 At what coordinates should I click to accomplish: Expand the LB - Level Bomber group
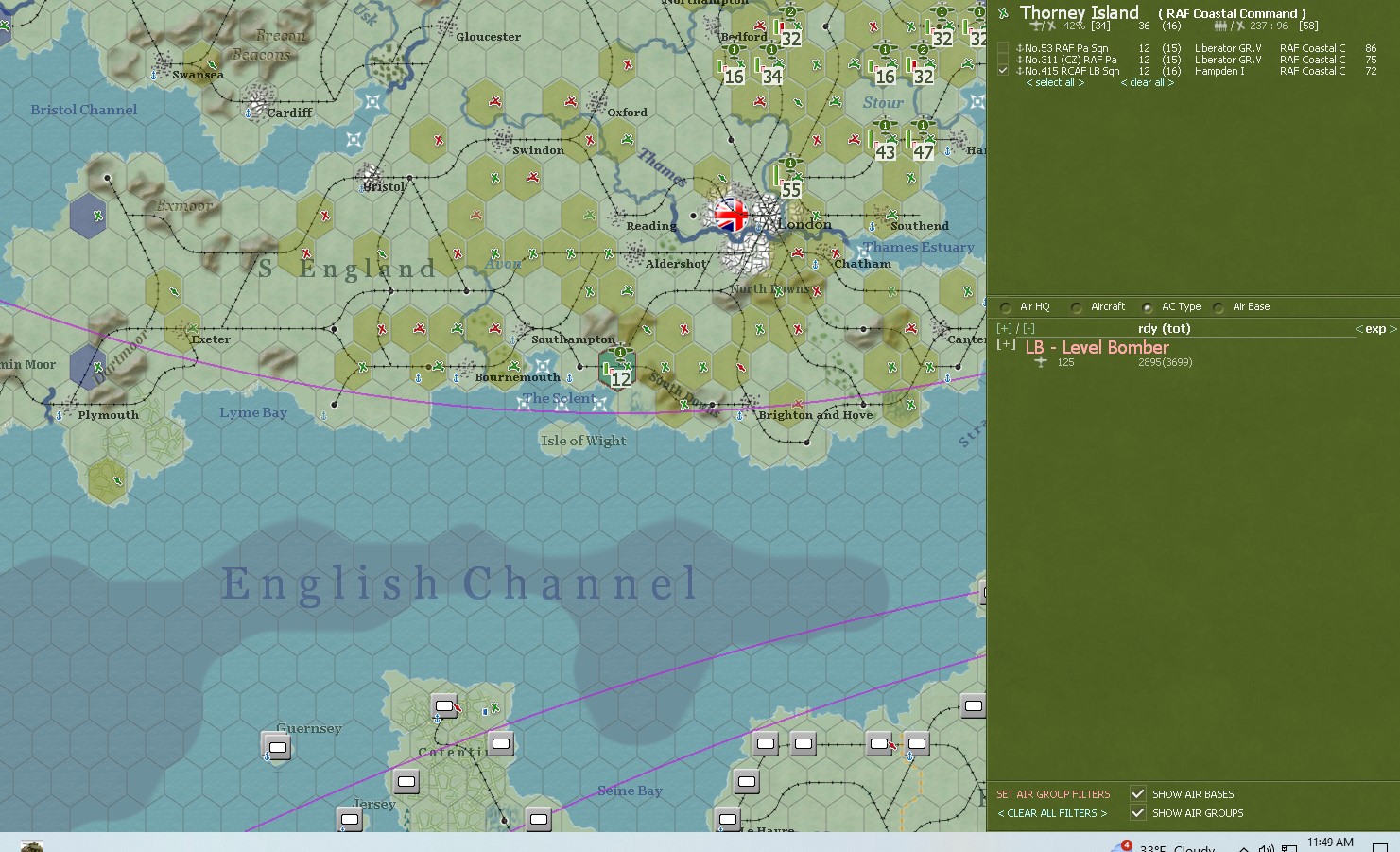[1006, 344]
